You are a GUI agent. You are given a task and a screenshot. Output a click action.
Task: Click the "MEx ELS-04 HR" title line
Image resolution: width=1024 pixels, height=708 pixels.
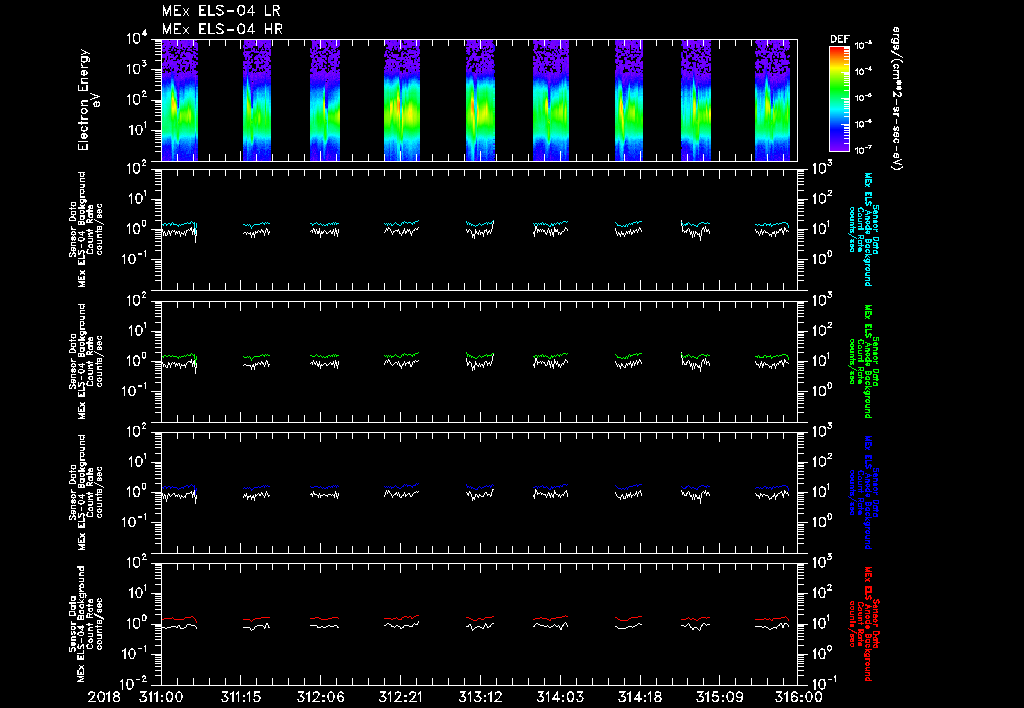(222, 29)
